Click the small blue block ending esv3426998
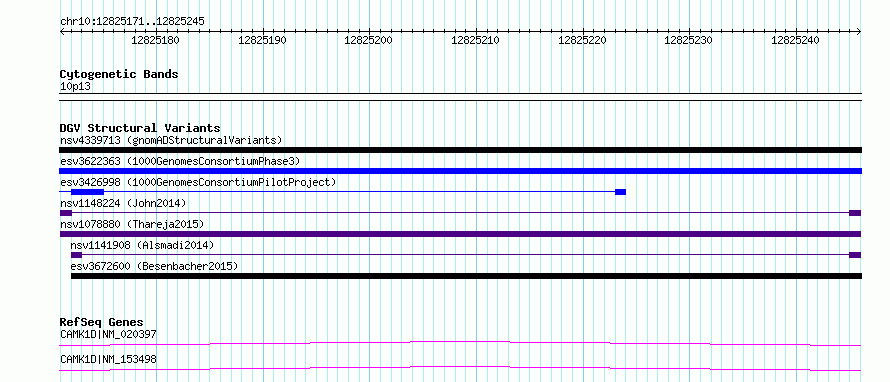The width and height of the screenshot is (890, 382). 620,192
